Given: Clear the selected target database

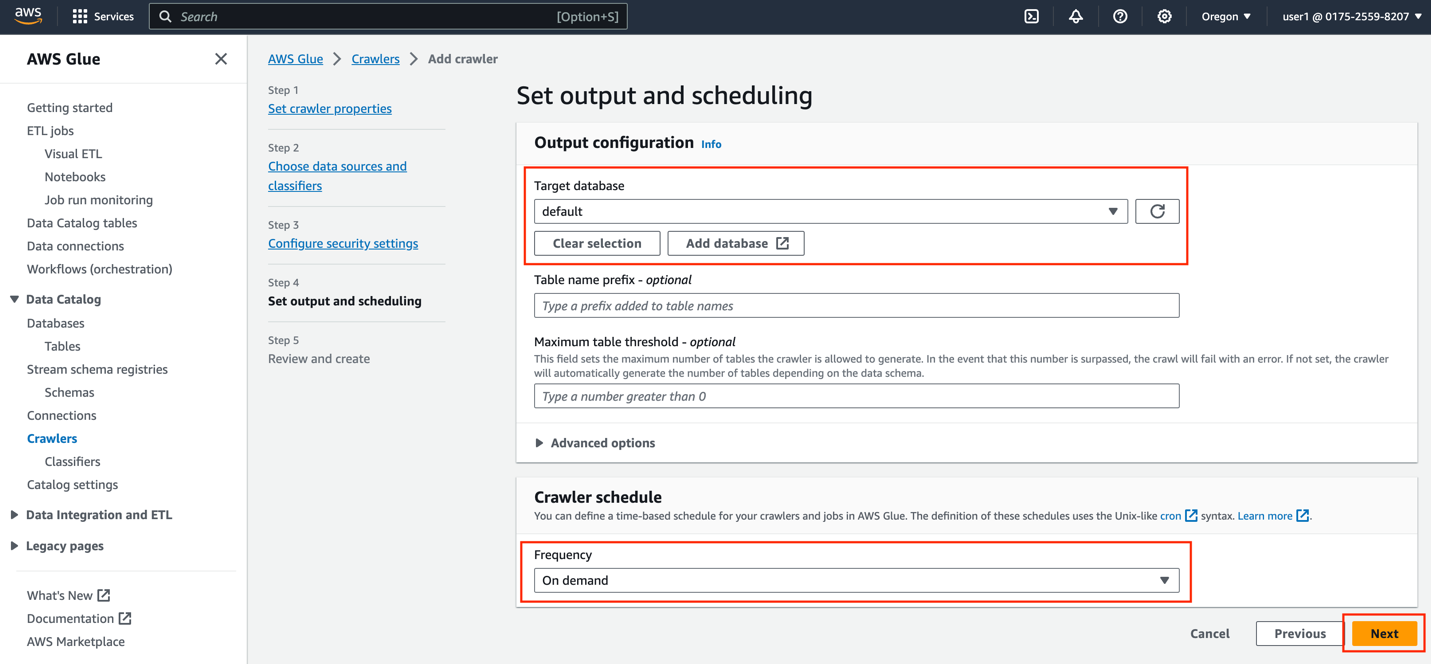Looking at the screenshot, I should click(x=596, y=243).
